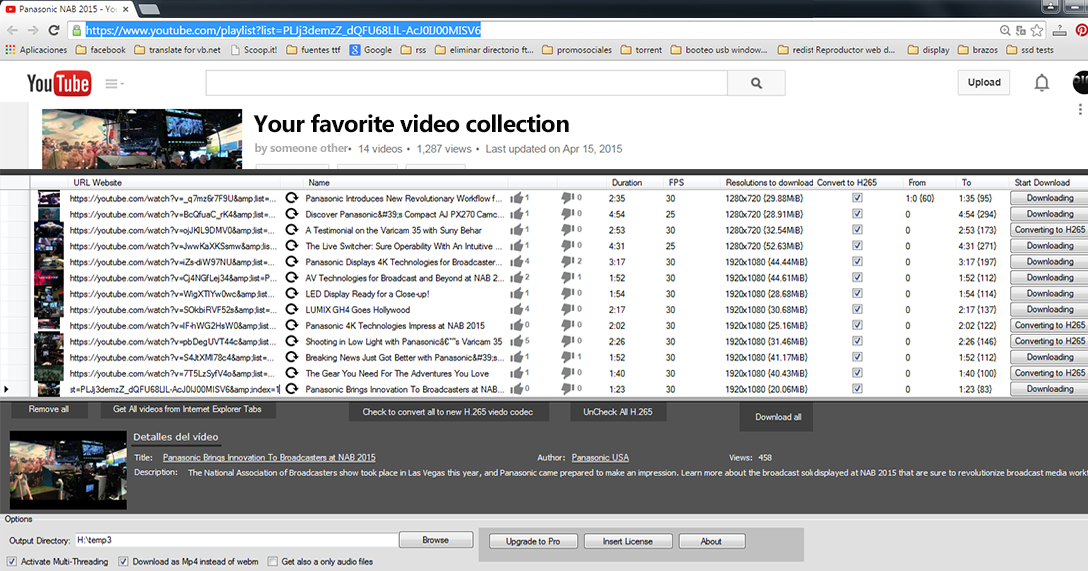
Task: Open the YouTube logo home link
Action: pos(59,83)
